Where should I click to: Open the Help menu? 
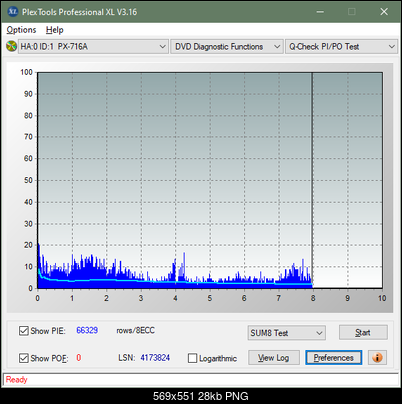click(54, 30)
